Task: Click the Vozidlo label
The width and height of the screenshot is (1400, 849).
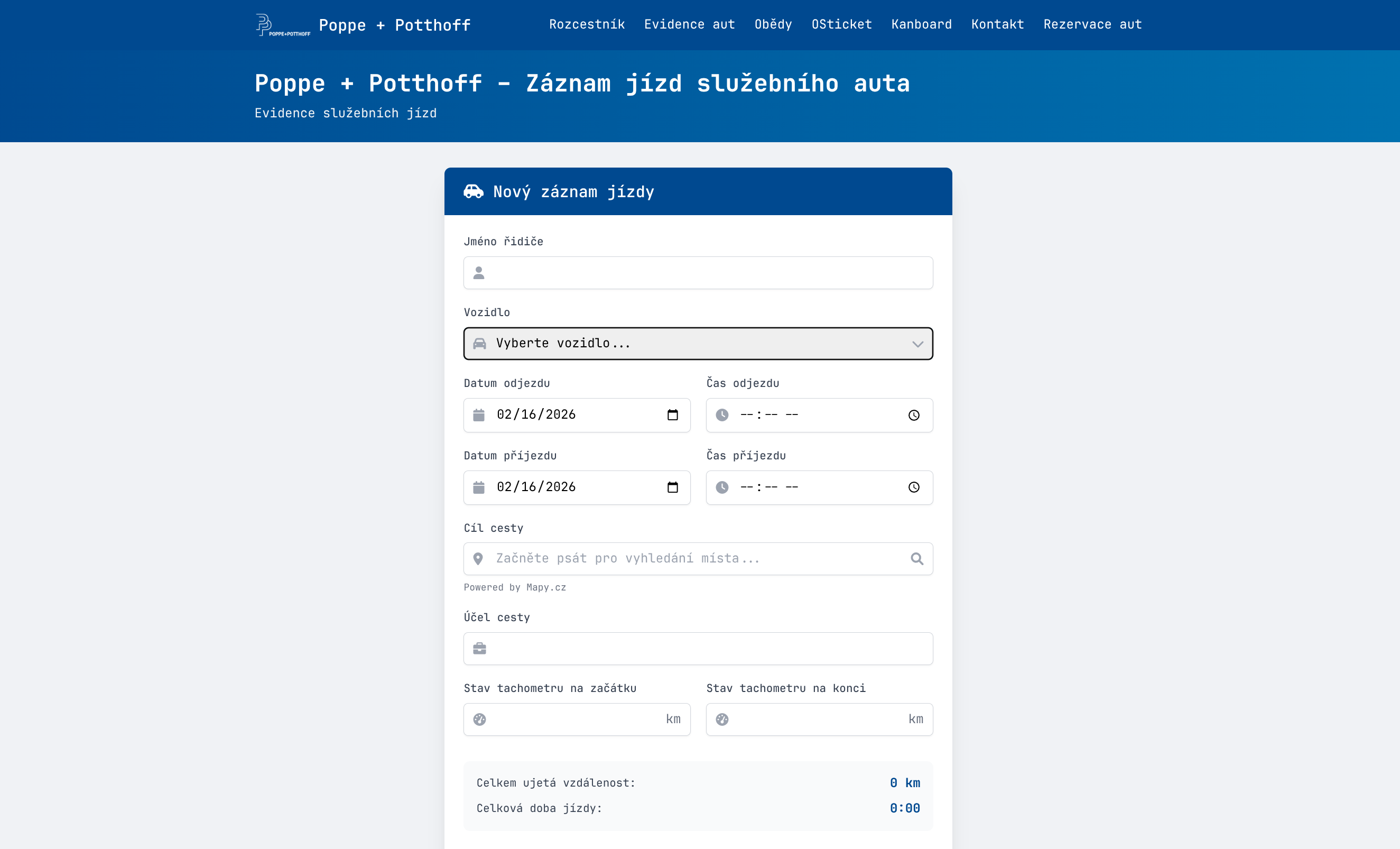Action: tap(487, 312)
